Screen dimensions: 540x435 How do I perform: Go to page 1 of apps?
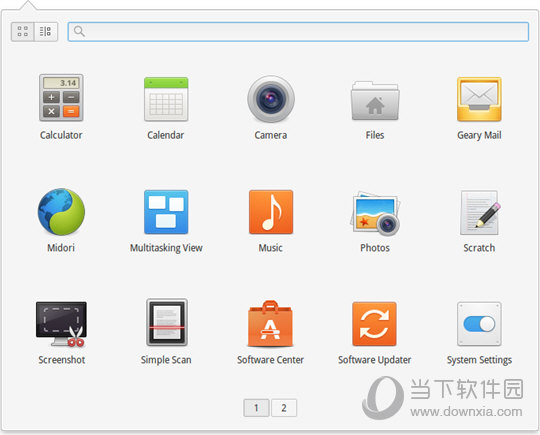[x=256, y=408]
